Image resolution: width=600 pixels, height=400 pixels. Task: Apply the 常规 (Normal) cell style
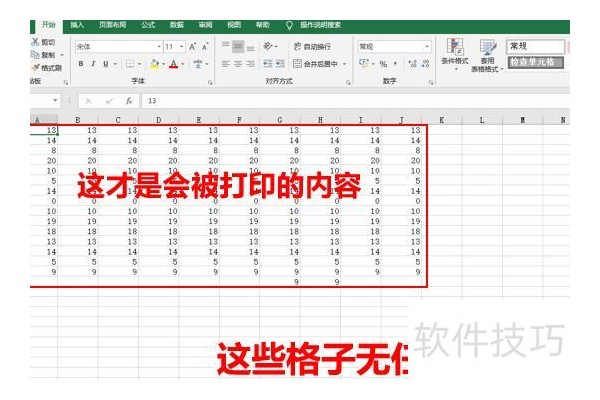point(535,46)
